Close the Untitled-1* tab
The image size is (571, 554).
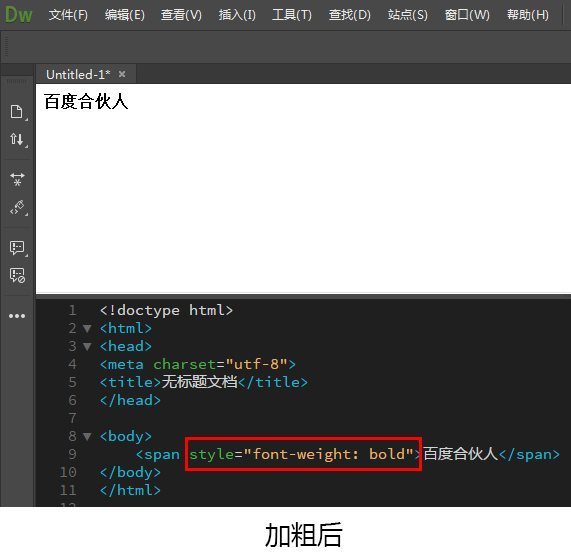point(122,74)
